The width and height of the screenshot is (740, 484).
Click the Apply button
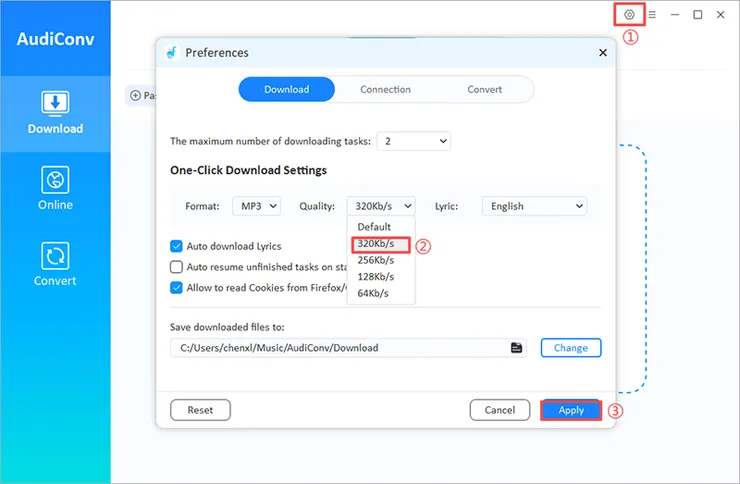[x=571, y=410]
